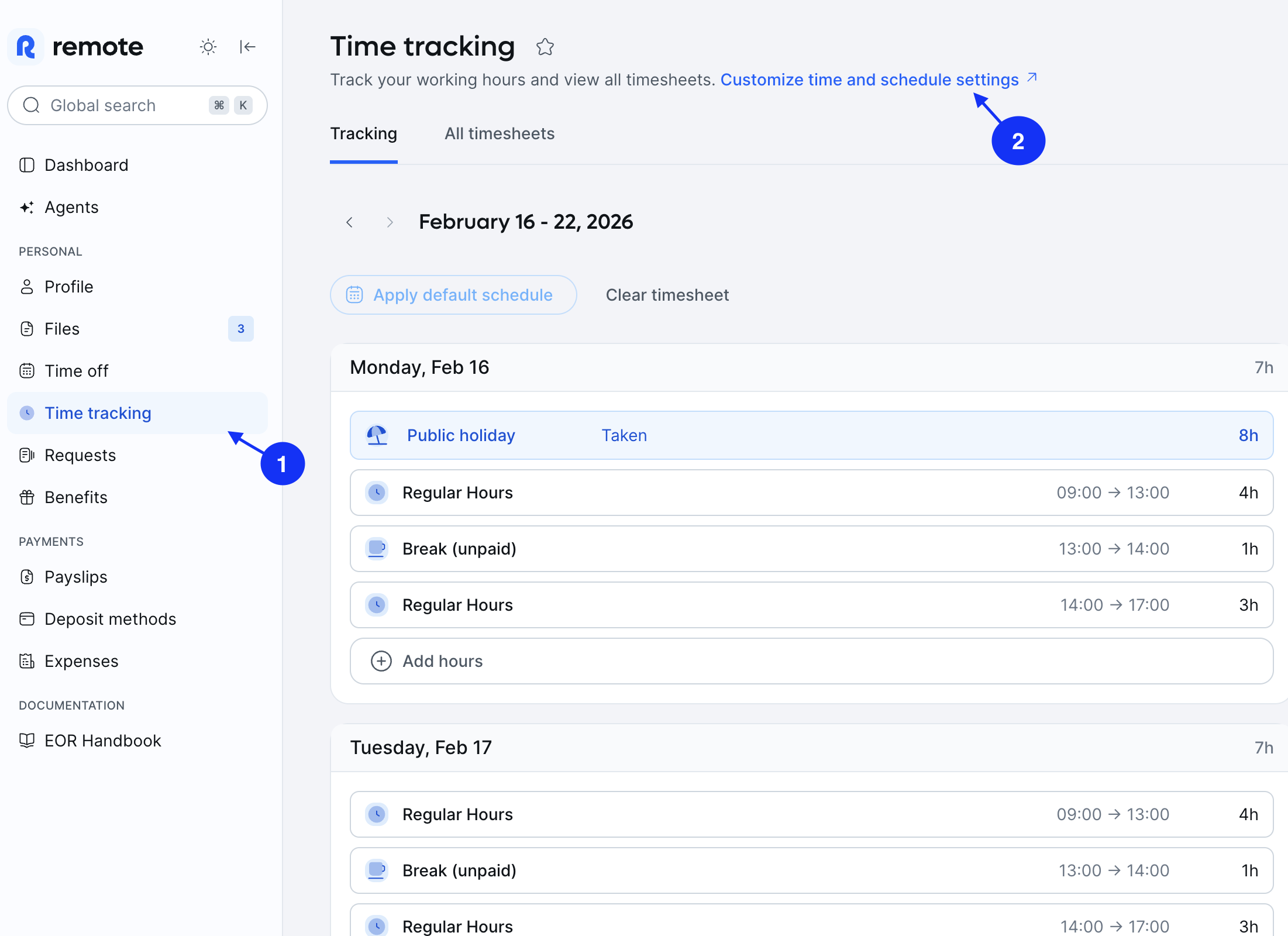The height and width of the screenshot is (936, 1288).
Task: Click the Deposit methods card icon
Action: pos(27,619)
